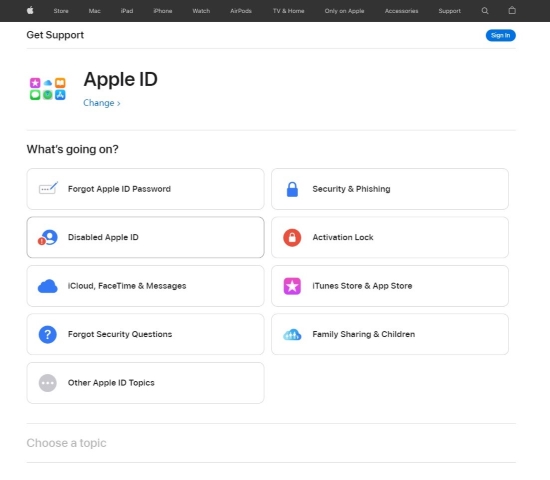550x480 pixels.
Task: Open the iPhone menu
Action: point(163,11)
